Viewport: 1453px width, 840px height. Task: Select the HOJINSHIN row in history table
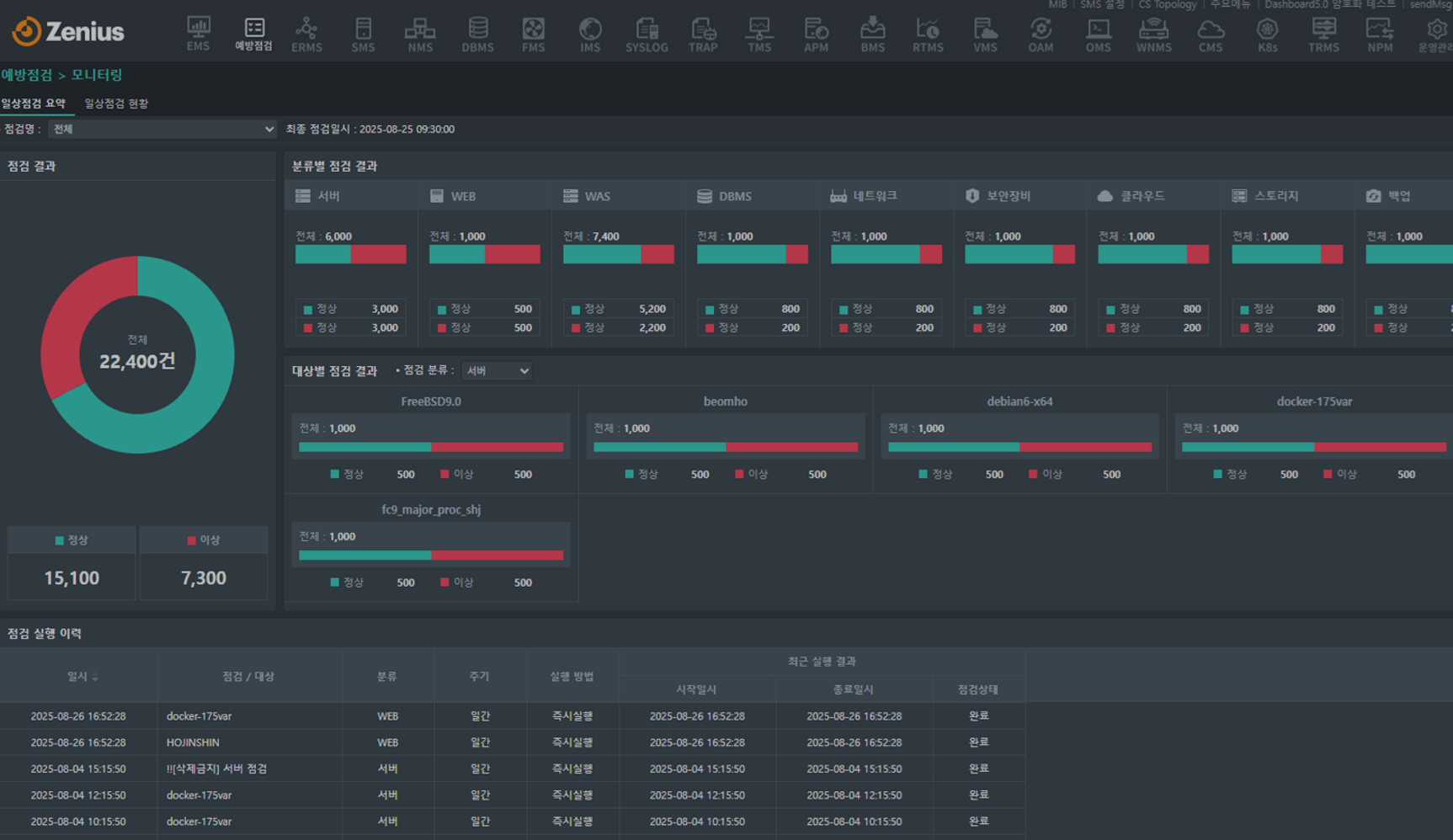(x=193, y=742)
